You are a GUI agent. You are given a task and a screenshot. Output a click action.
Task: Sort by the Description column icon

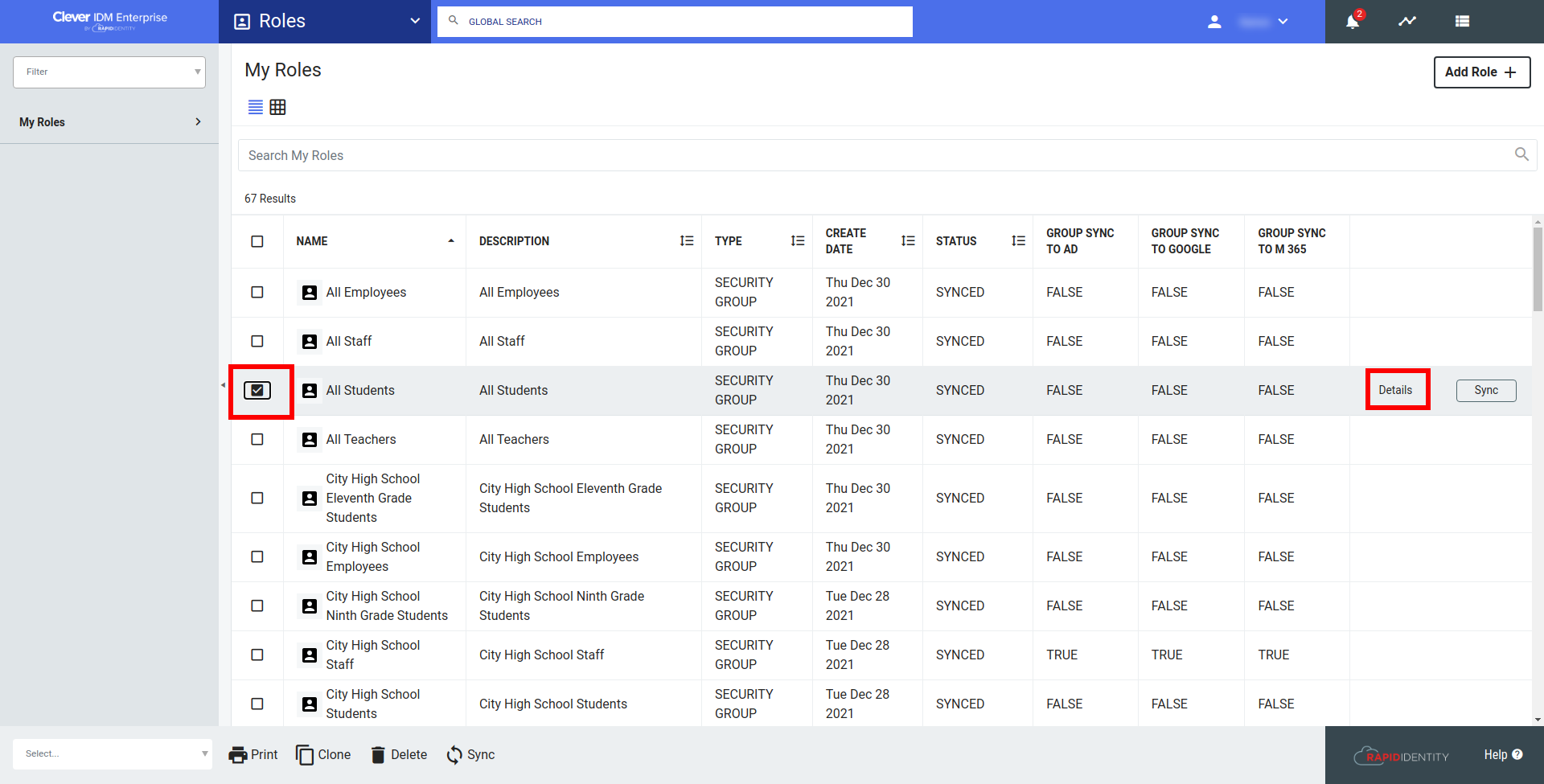point(687,240)
